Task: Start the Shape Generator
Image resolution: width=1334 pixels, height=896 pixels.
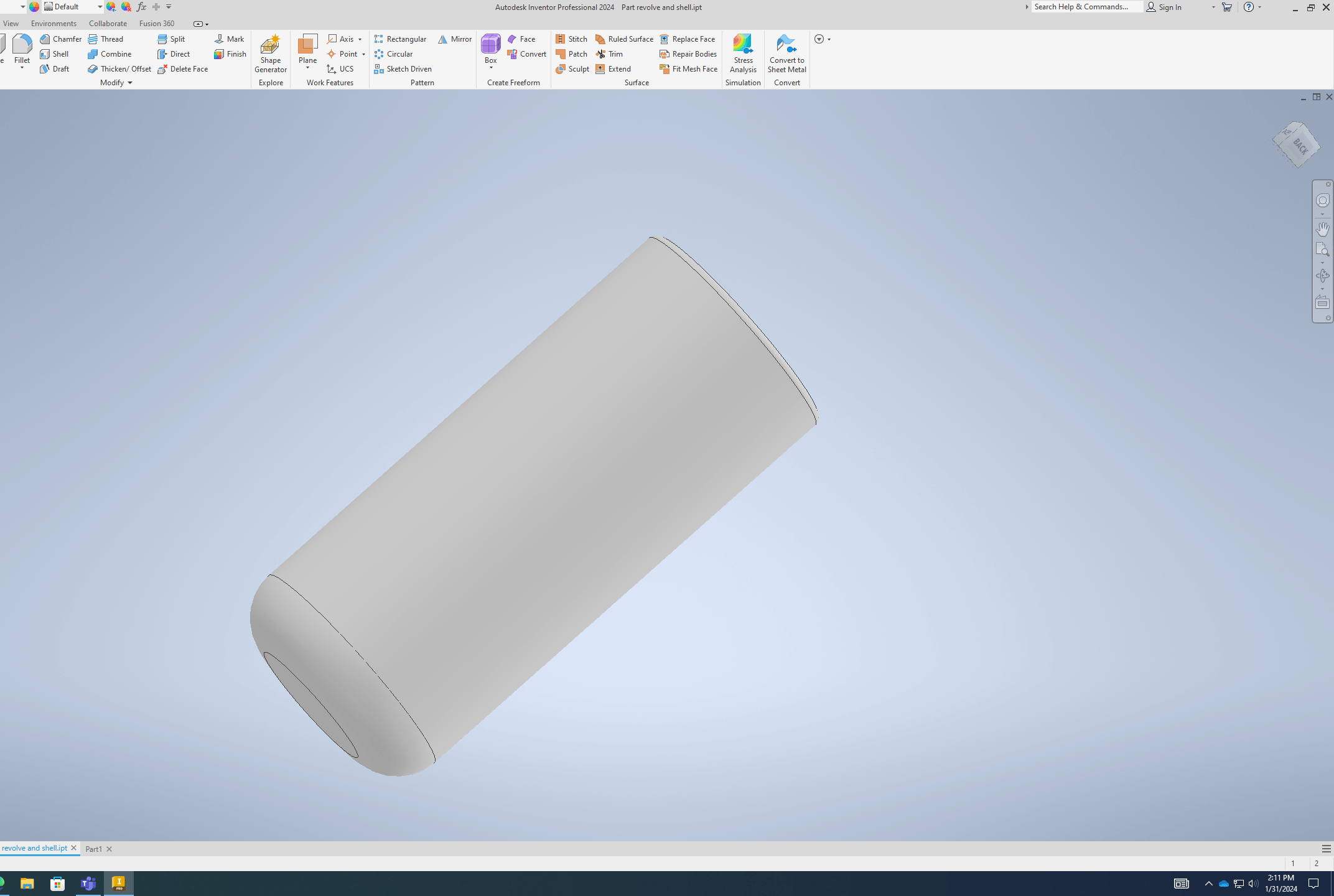Action: (270, 54)
